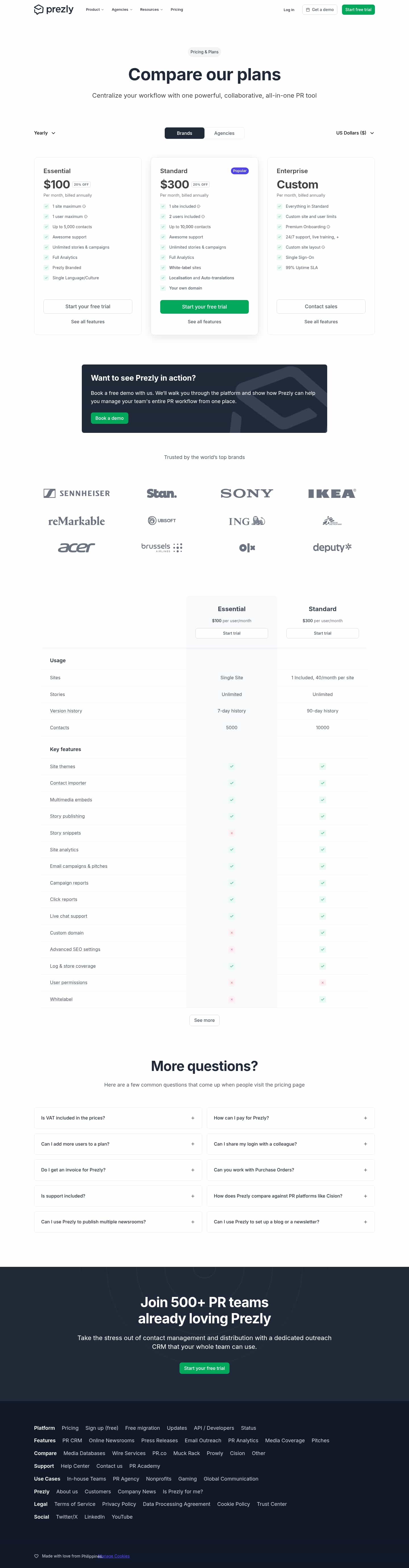The height and width of the screenshot is (1568, 409).
Task: Expand "How can I pay for Prezly?" question
Action: 290,1118
